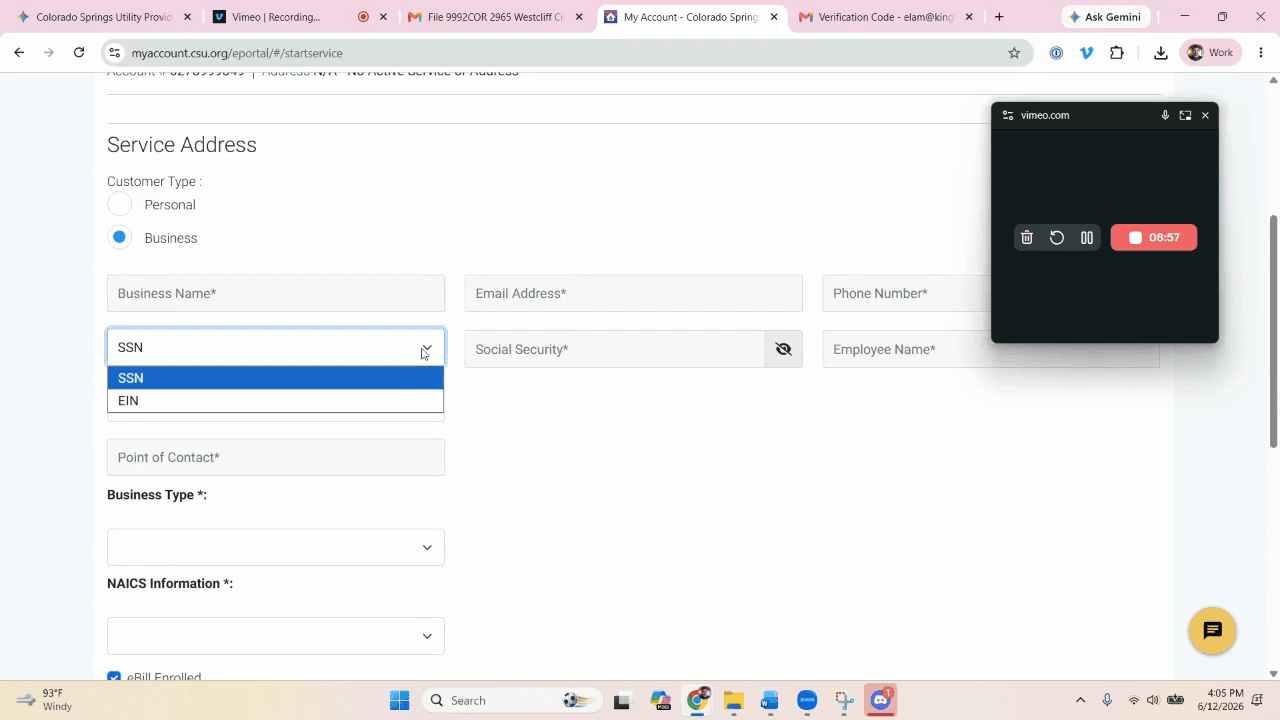Open Word from the taskbar
Viewport: 1280px width, 720px height.
tap(770, 700)
